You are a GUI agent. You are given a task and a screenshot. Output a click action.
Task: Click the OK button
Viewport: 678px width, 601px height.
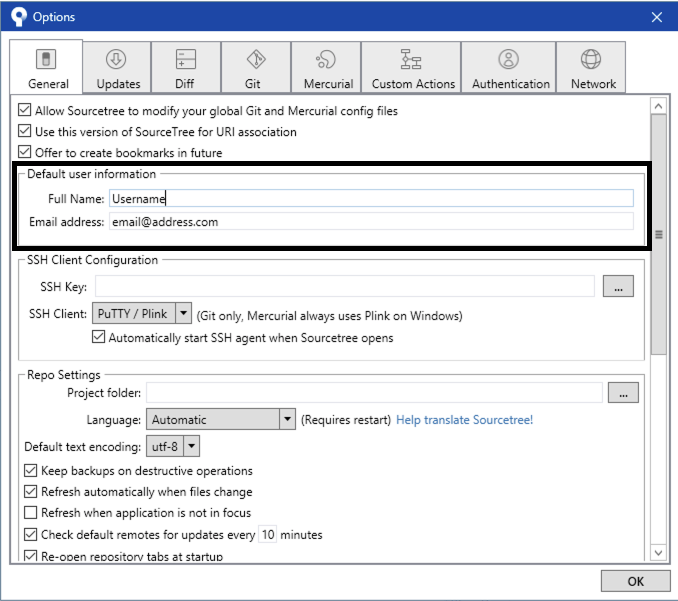click(x=636, y=581)
